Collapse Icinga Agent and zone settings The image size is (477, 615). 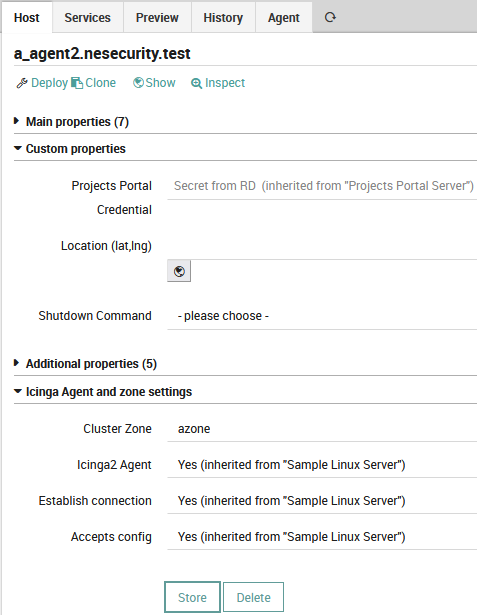pyautogui.click(x=103, y=391)
